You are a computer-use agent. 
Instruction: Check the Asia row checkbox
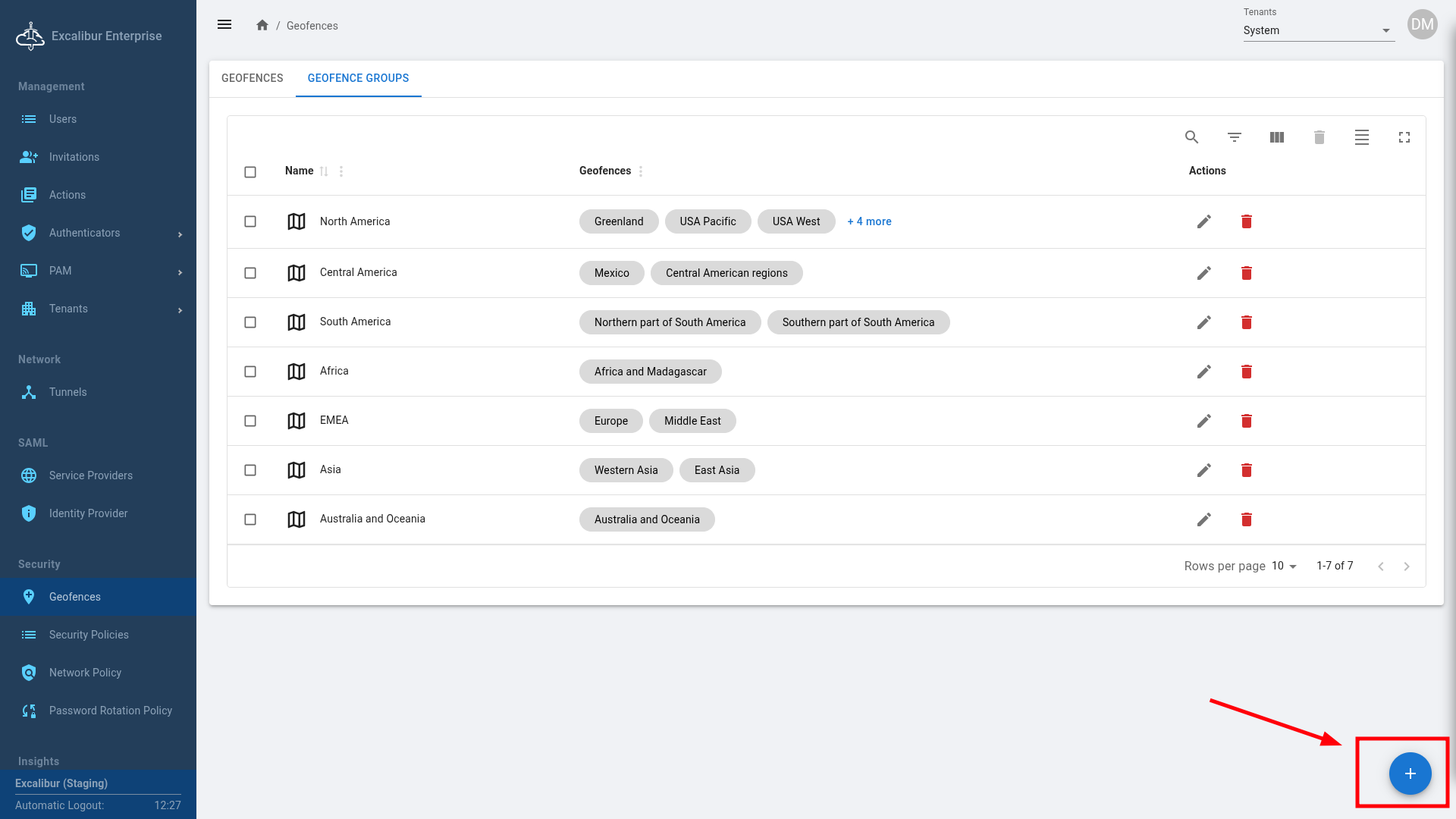[250, 470]
